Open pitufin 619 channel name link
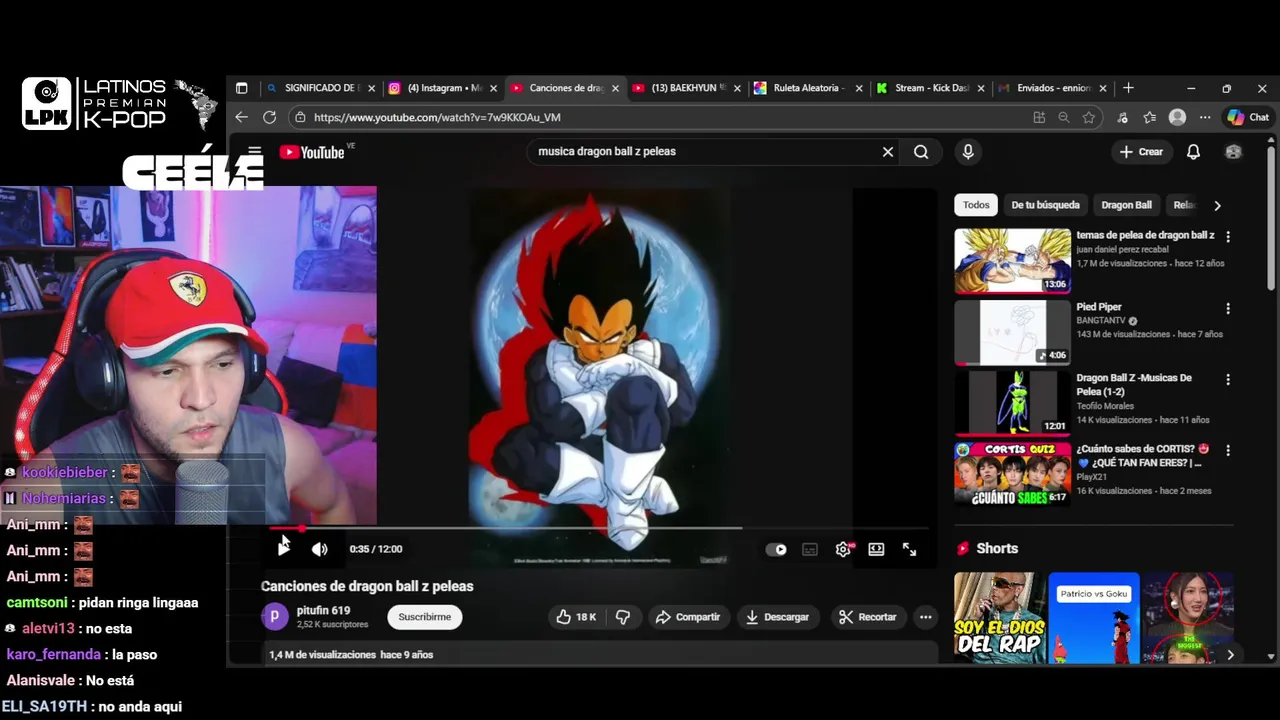The height and width of the screenshot is (720, 1280). [324, 610]
